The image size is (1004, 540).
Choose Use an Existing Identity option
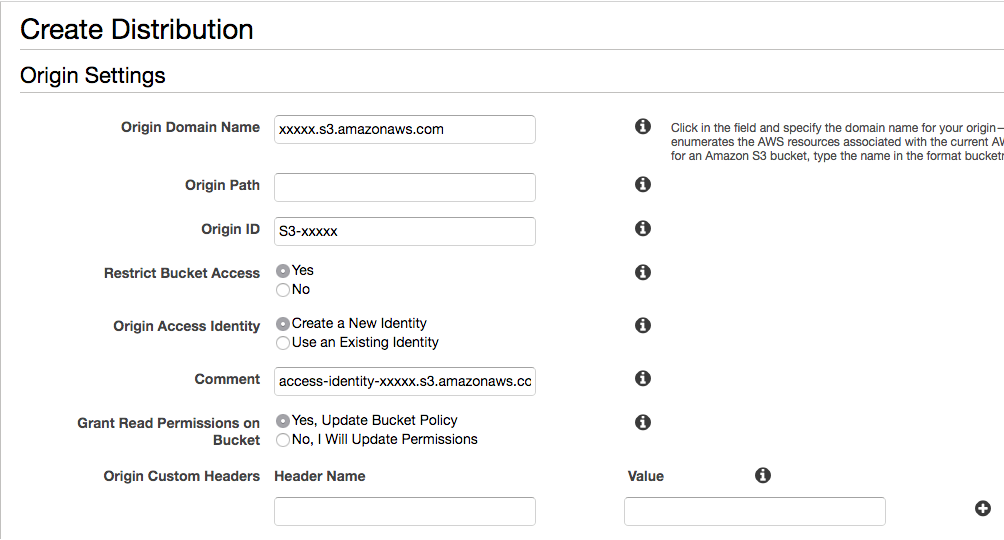tap(283, 343)
